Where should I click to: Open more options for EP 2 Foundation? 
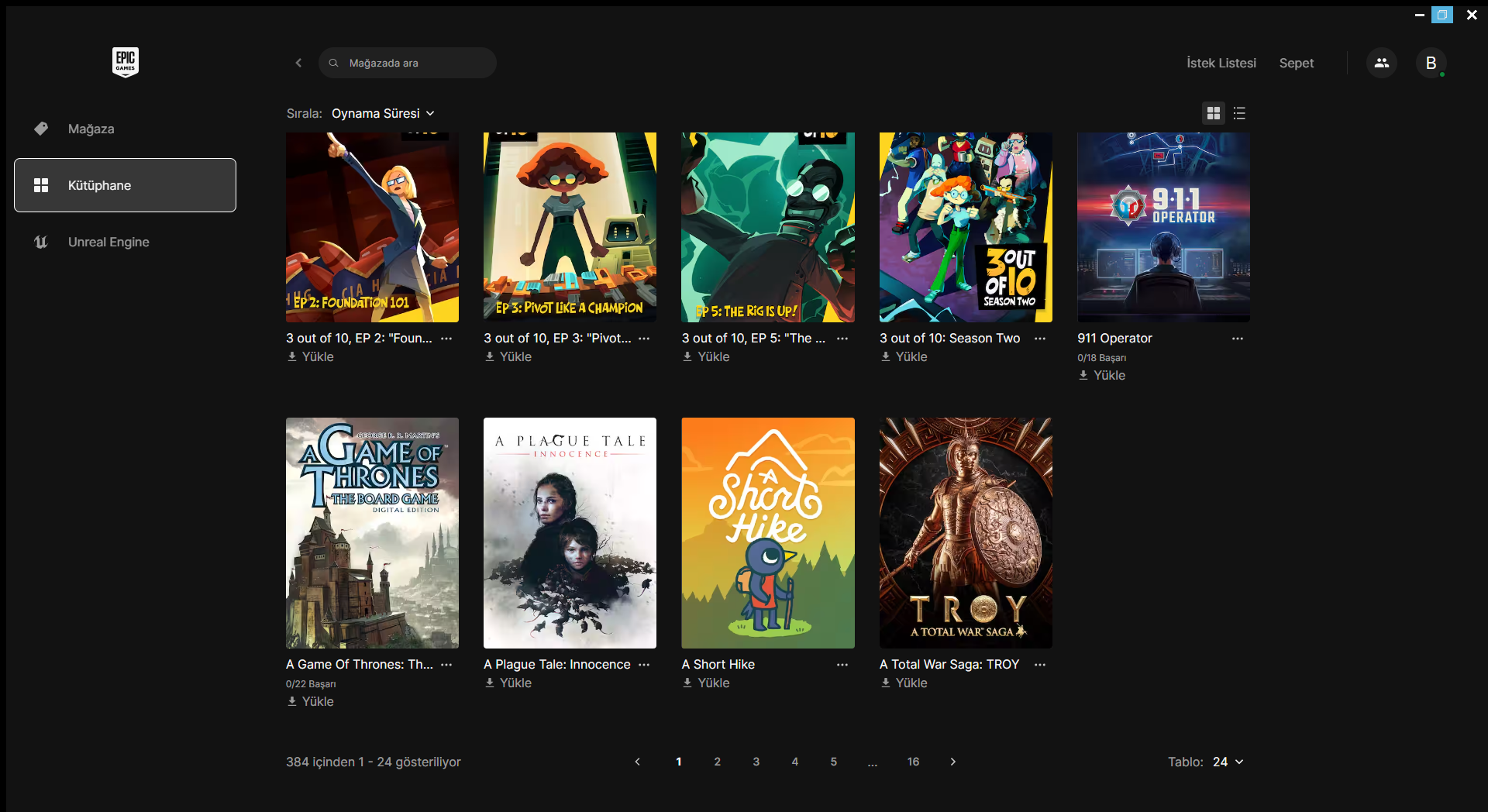446,339
